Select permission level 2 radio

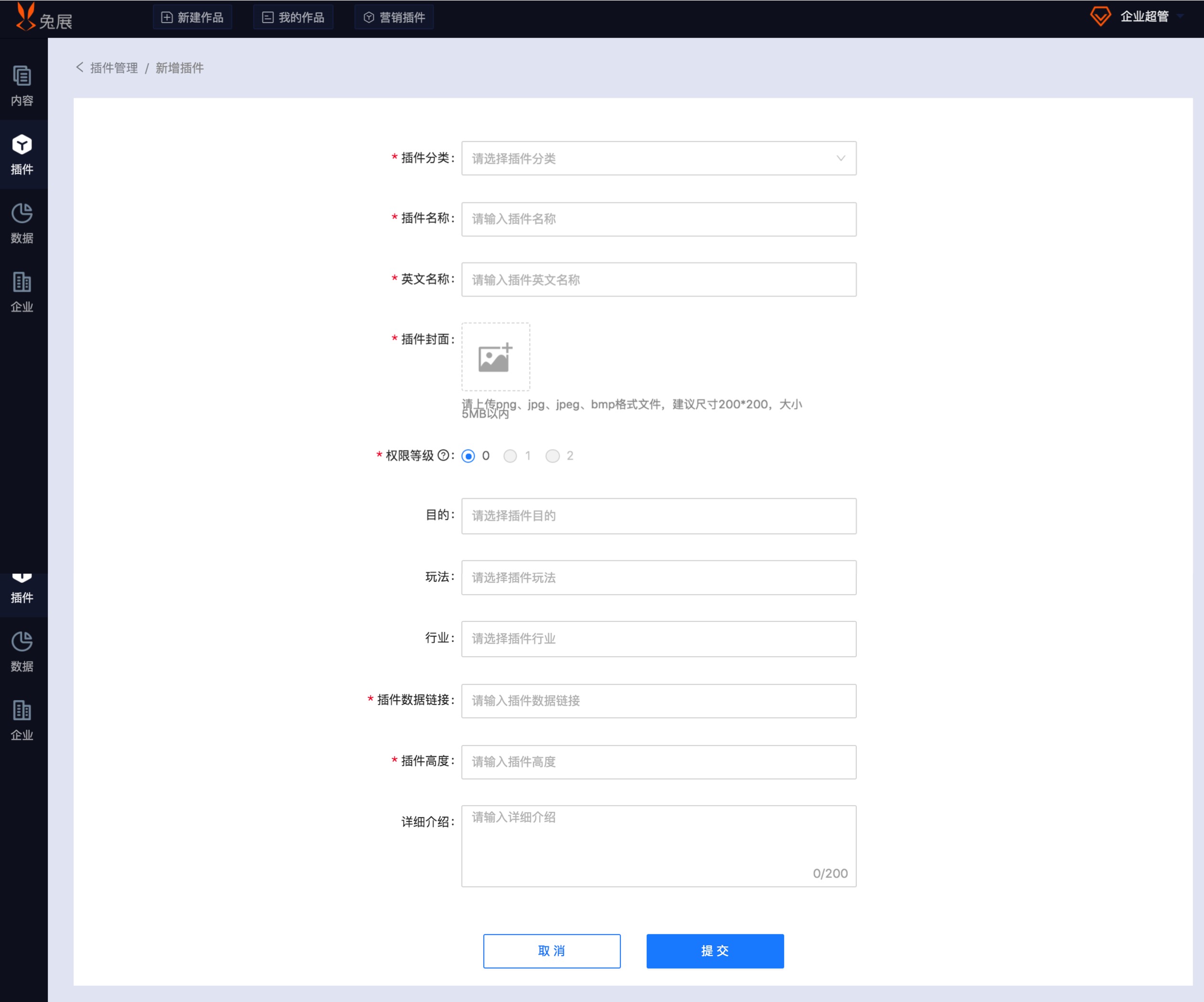click(x=553, y=456)
